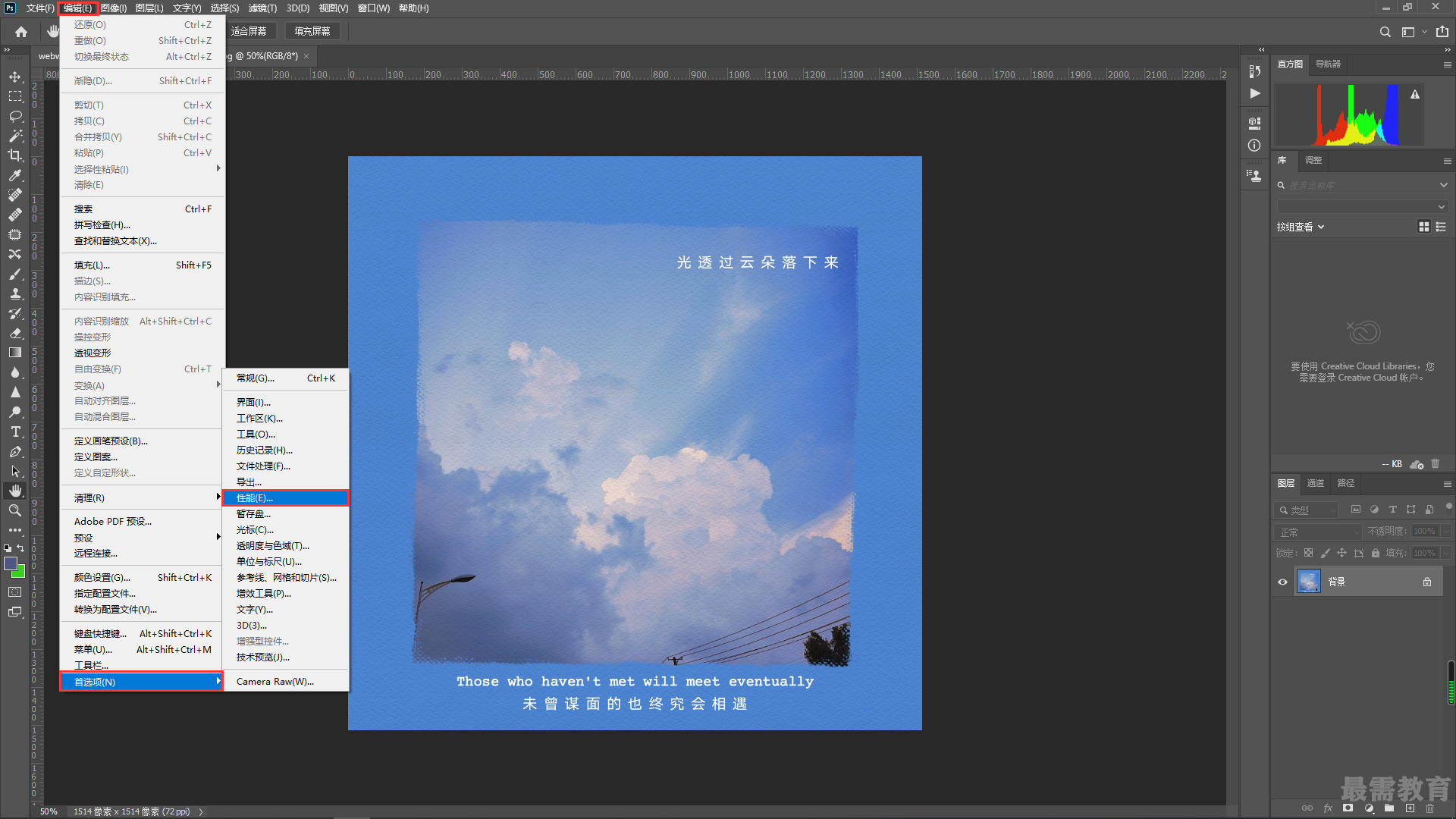Switch library to list view icon
This screenshot has width=1456, height=819.
(1441, 227)
